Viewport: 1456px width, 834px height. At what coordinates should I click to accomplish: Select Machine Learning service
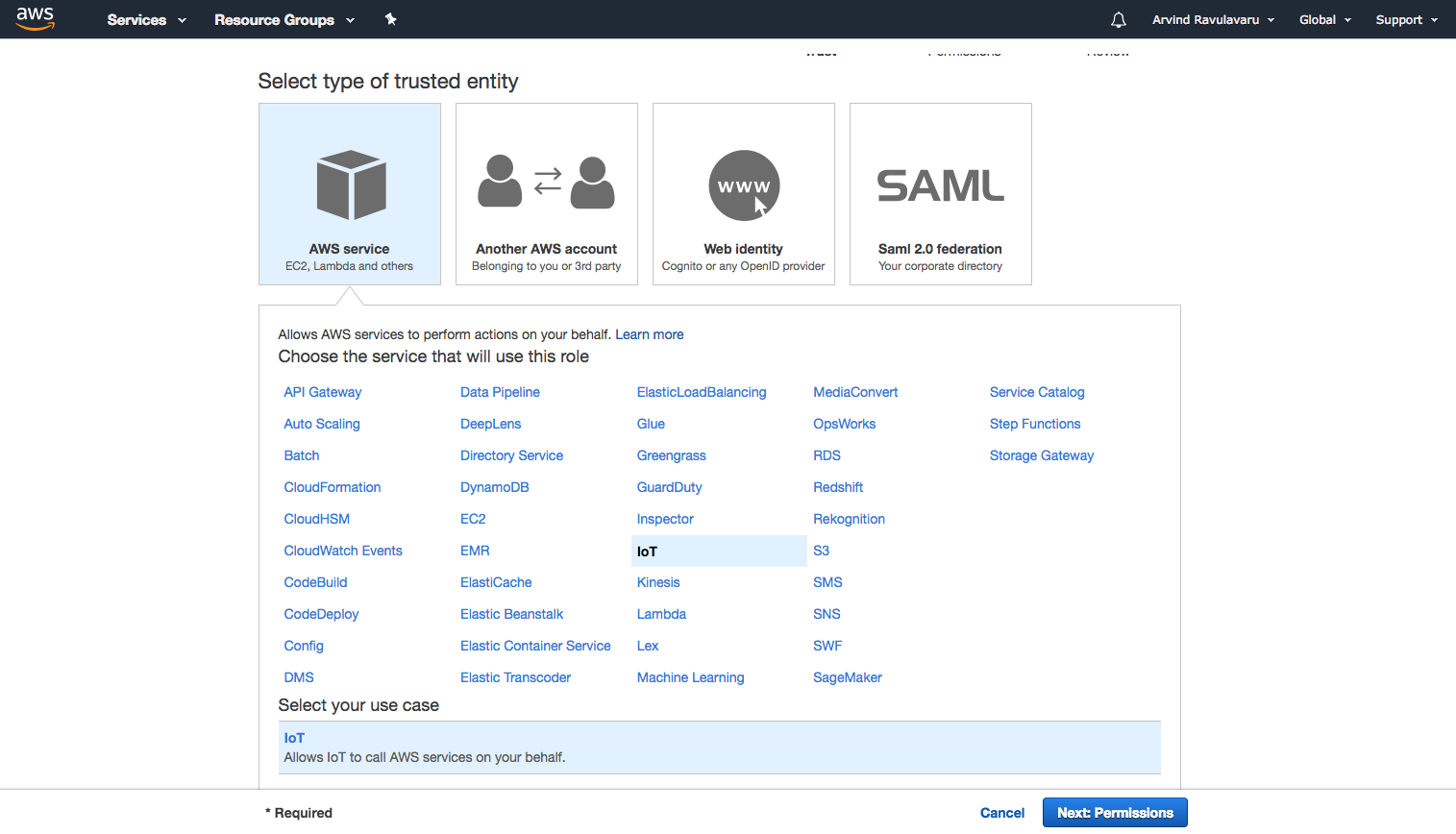[x=691, y=677]
